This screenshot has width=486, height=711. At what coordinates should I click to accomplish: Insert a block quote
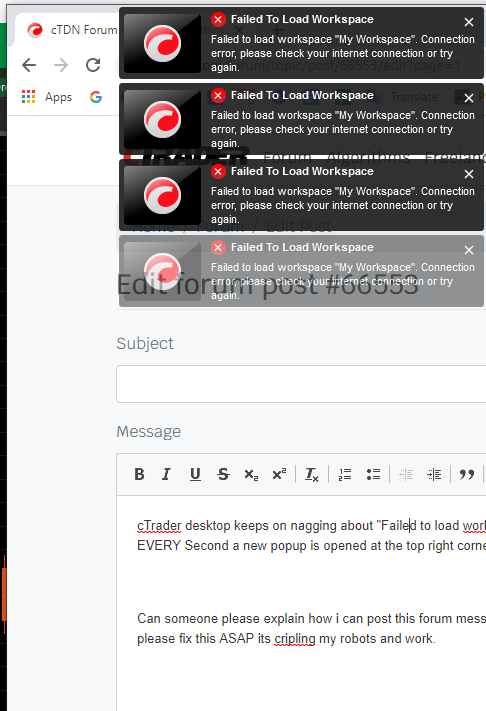tap(467, 474)
